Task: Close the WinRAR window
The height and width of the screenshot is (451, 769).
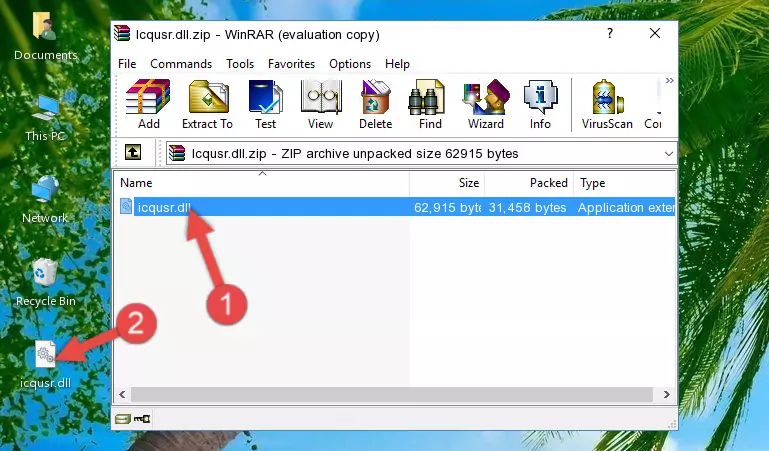Action: (x=655, y=33)
